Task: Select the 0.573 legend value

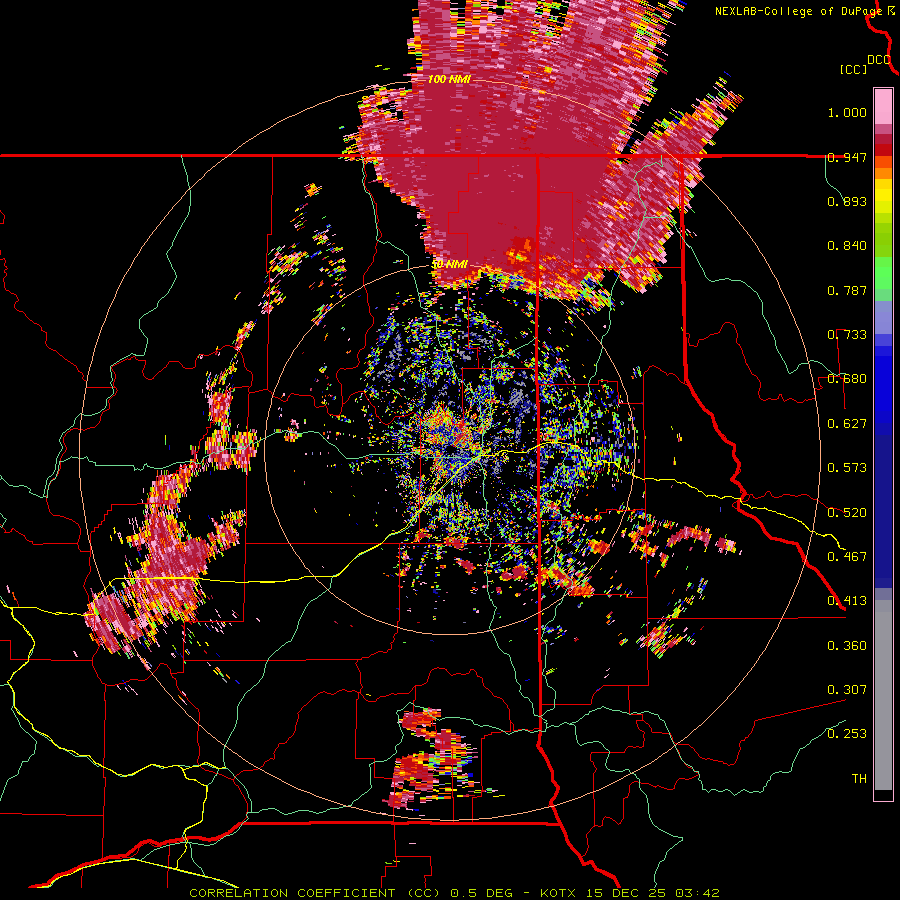Action: tap(847, 468)
